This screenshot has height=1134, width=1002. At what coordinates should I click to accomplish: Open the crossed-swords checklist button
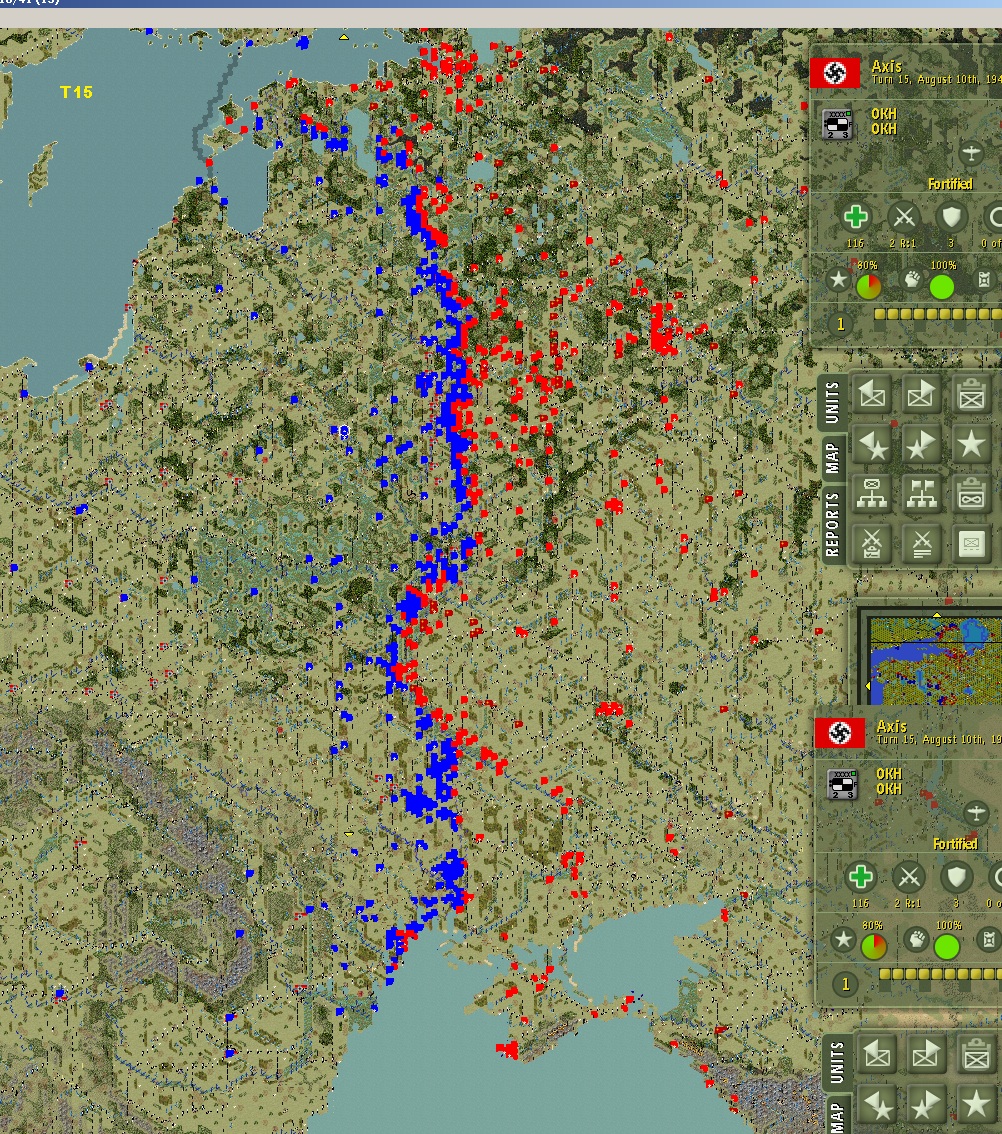[x=872, y=543]
